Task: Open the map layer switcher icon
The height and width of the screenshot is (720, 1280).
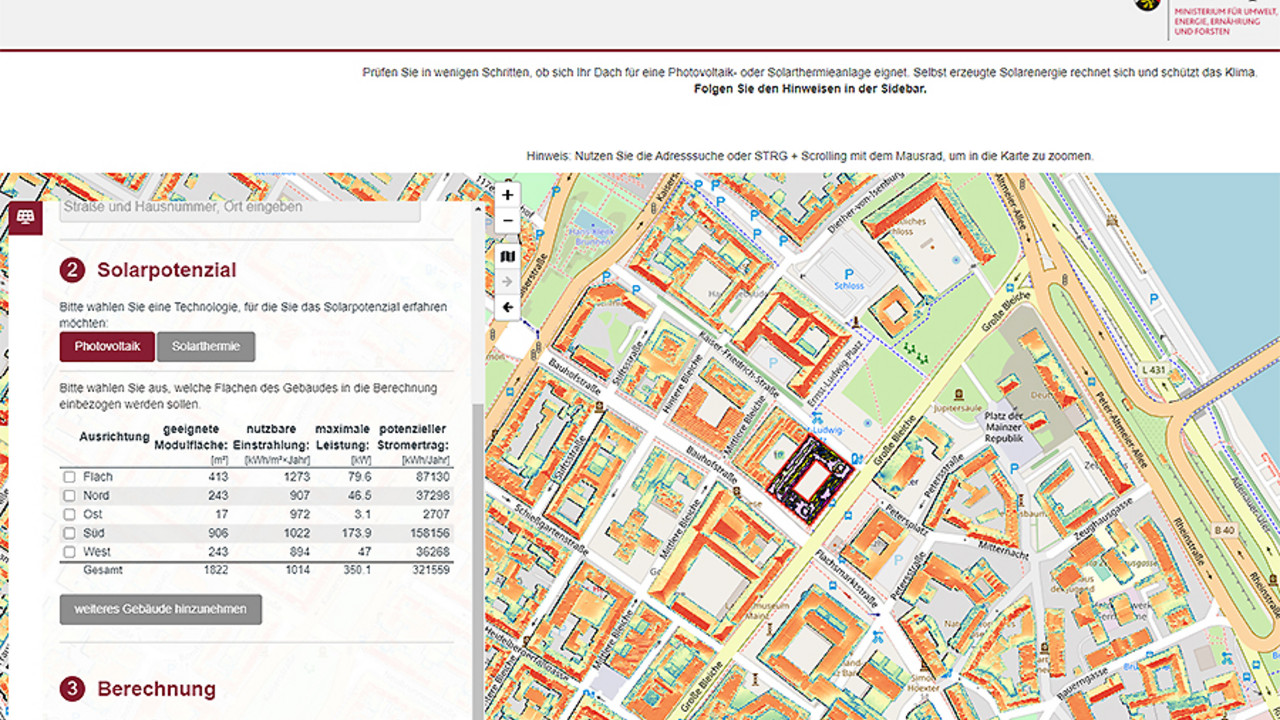Action: point(508,257)
